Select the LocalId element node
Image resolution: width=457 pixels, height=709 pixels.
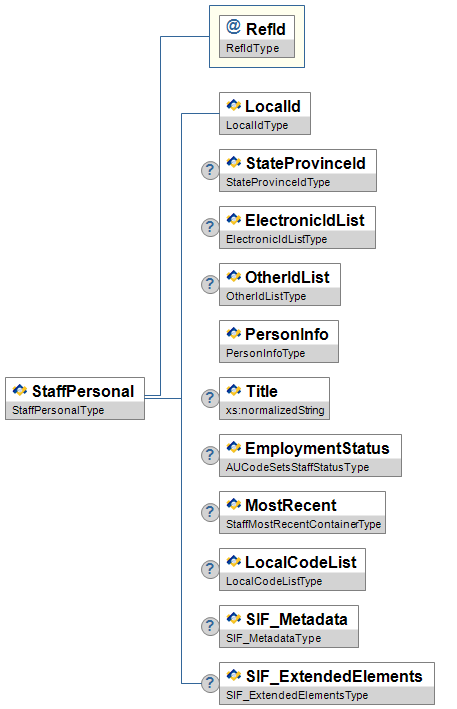265,113
